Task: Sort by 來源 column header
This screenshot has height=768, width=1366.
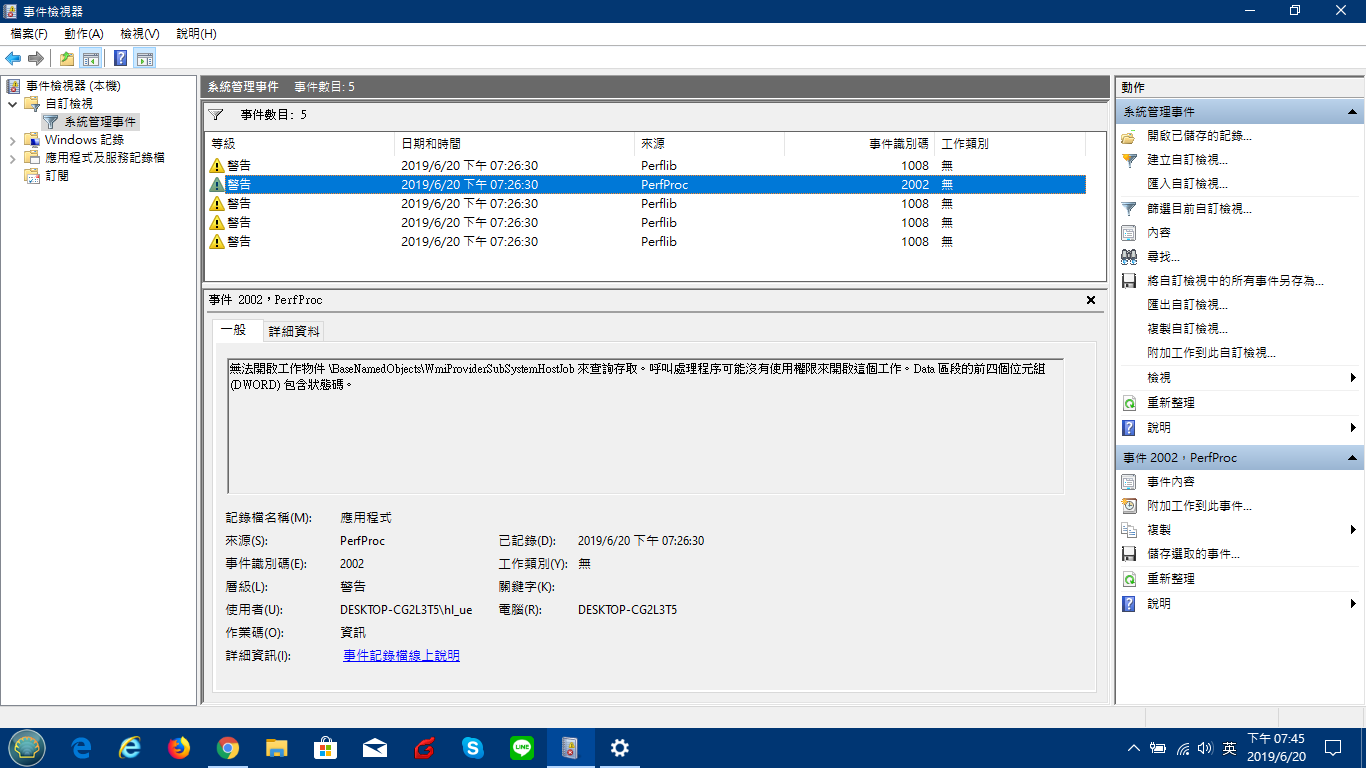Action: (709, 144)
